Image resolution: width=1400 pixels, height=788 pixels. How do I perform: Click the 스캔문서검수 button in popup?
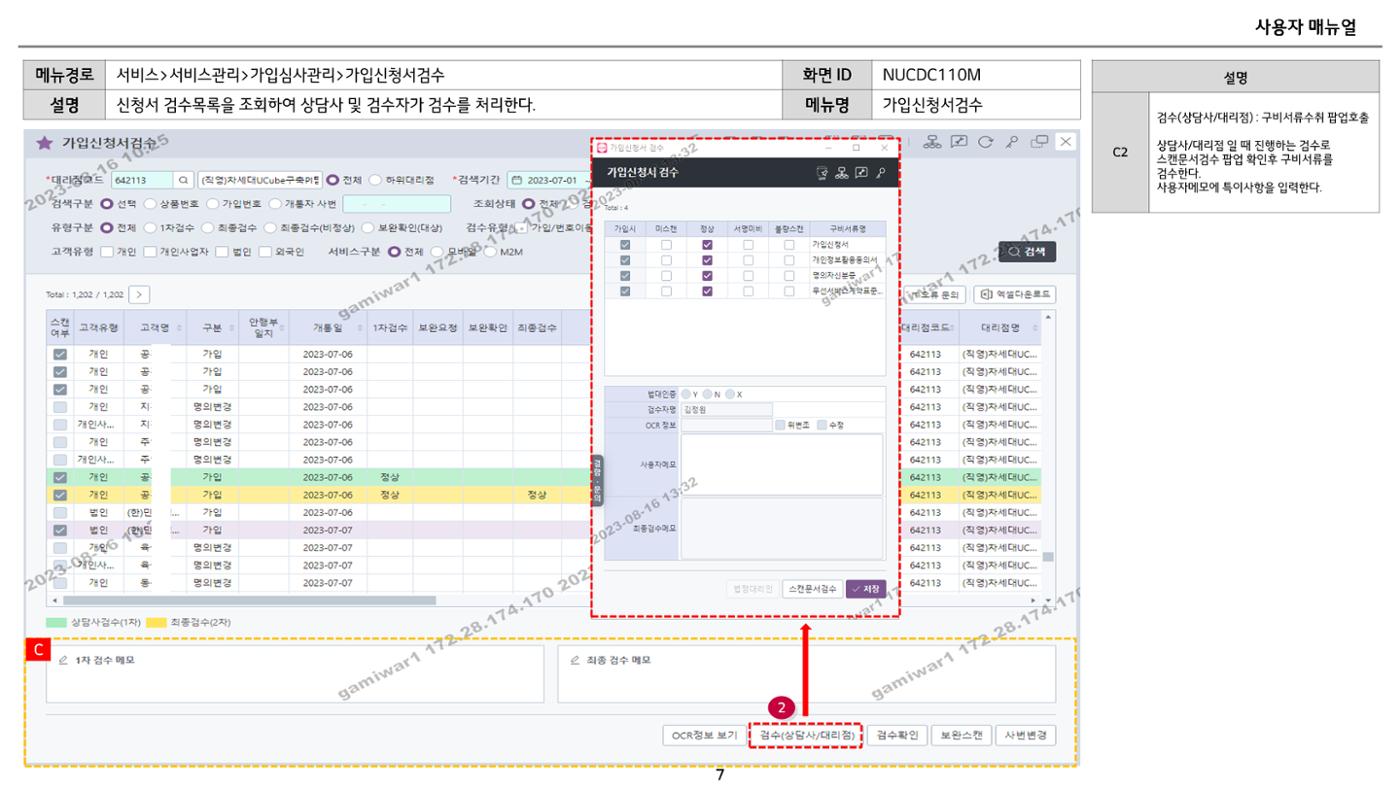coord(811,589)
